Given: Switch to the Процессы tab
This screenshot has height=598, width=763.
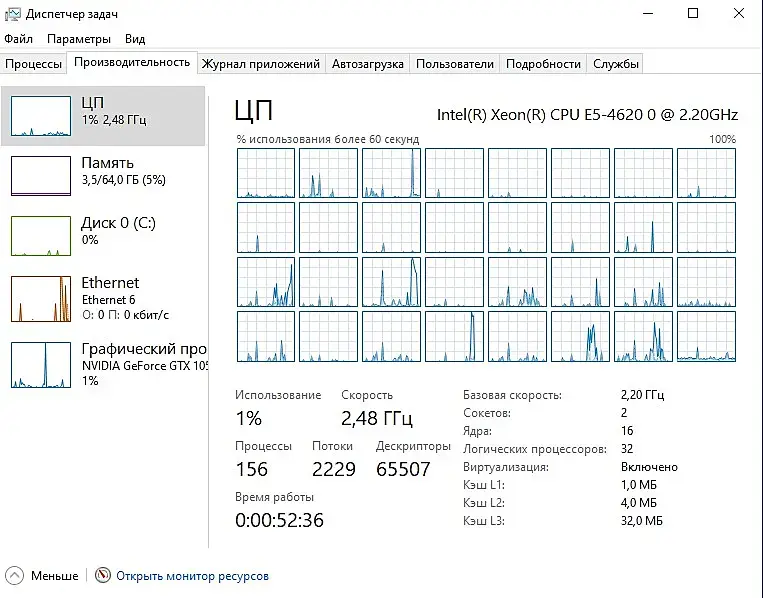Looking at the screenshot, I should pos(34,63).
